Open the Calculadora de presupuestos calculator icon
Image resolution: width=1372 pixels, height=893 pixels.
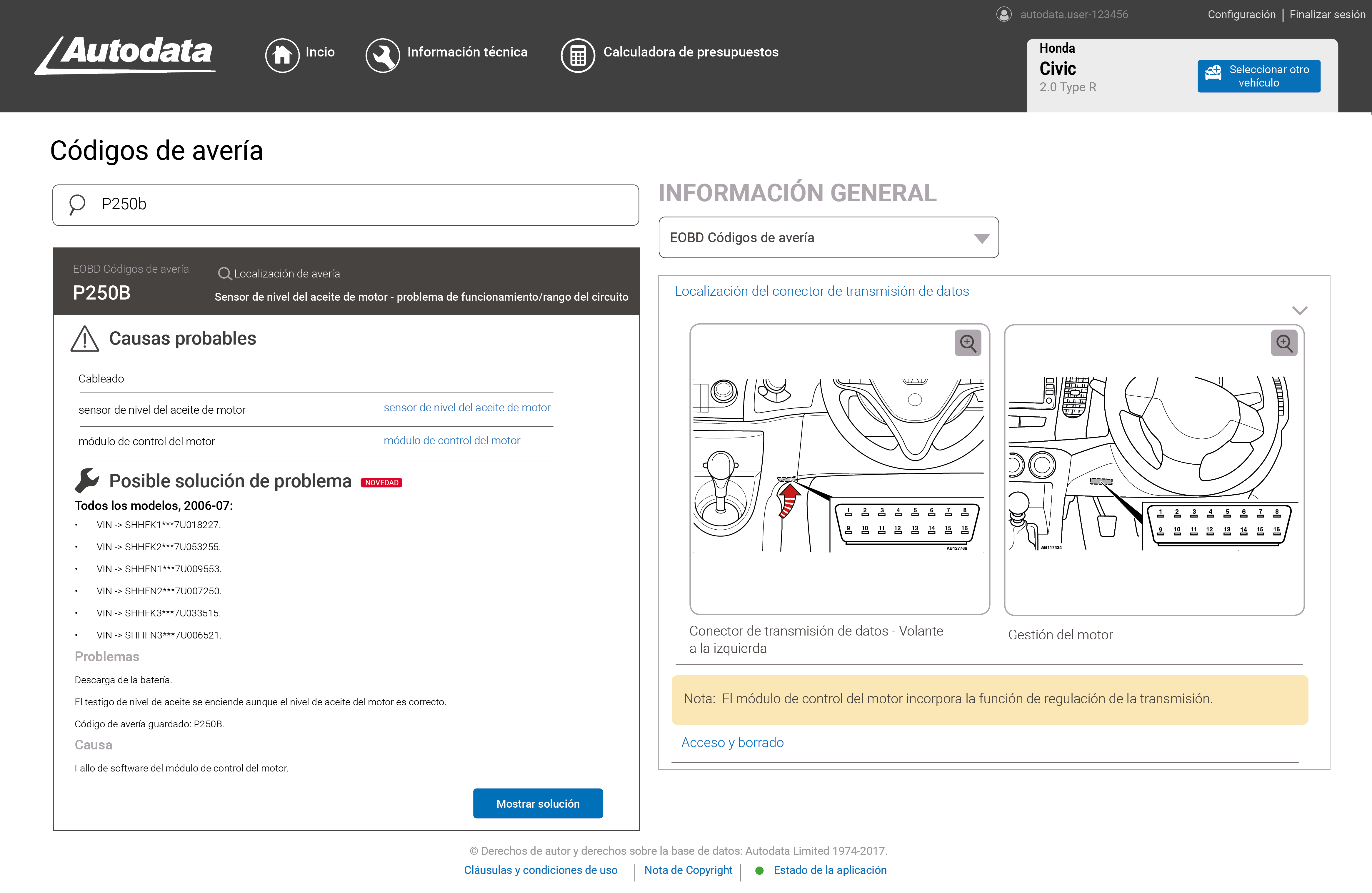(x=578, y=55)
